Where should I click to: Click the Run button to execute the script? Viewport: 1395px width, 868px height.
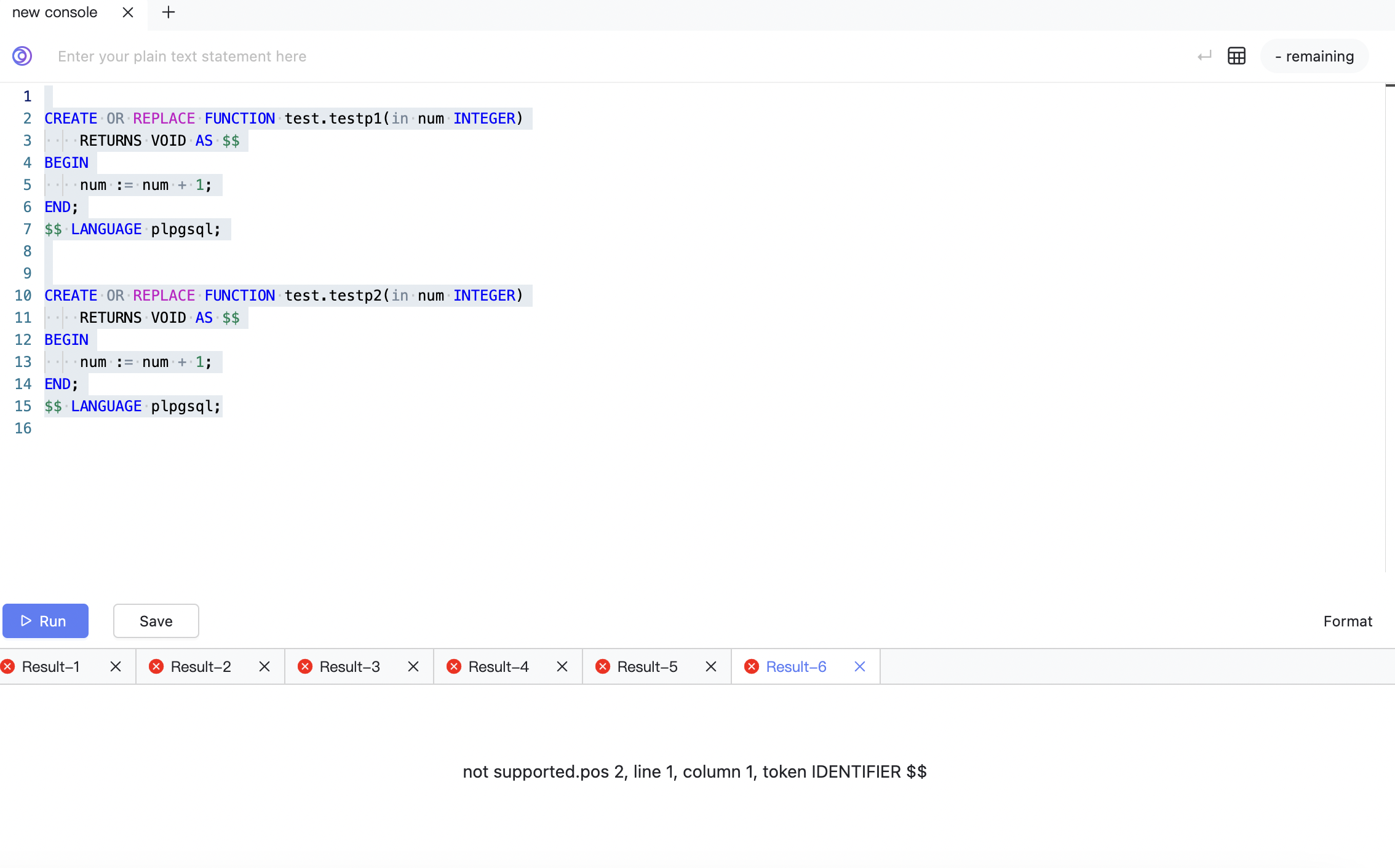click(x=46, y=621)
